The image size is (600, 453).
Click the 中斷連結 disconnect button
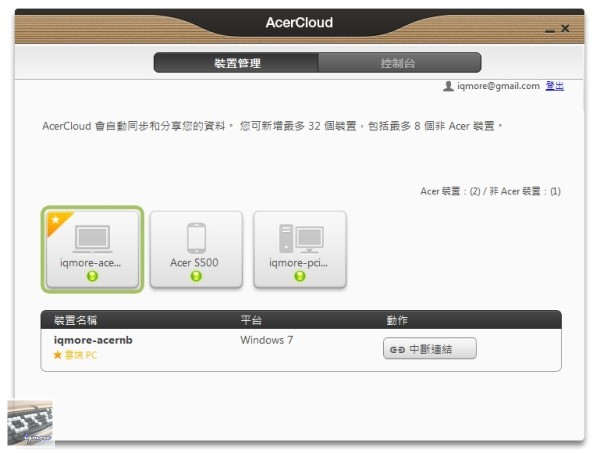pos(430,349)
